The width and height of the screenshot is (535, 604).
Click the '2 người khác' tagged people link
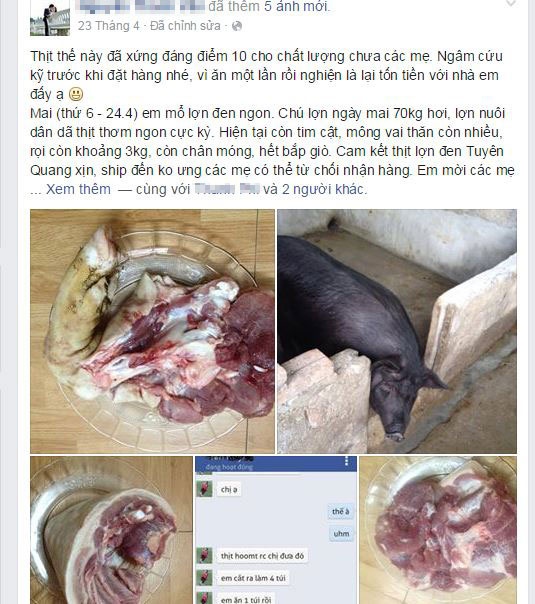coord(323,189)
